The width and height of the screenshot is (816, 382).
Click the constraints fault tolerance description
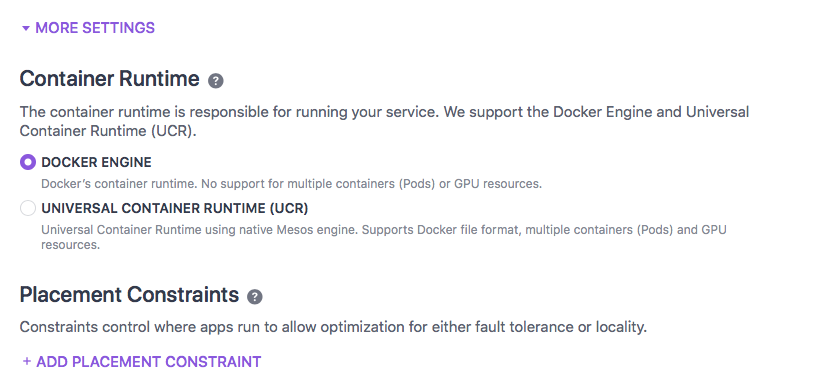coord(333,327)
